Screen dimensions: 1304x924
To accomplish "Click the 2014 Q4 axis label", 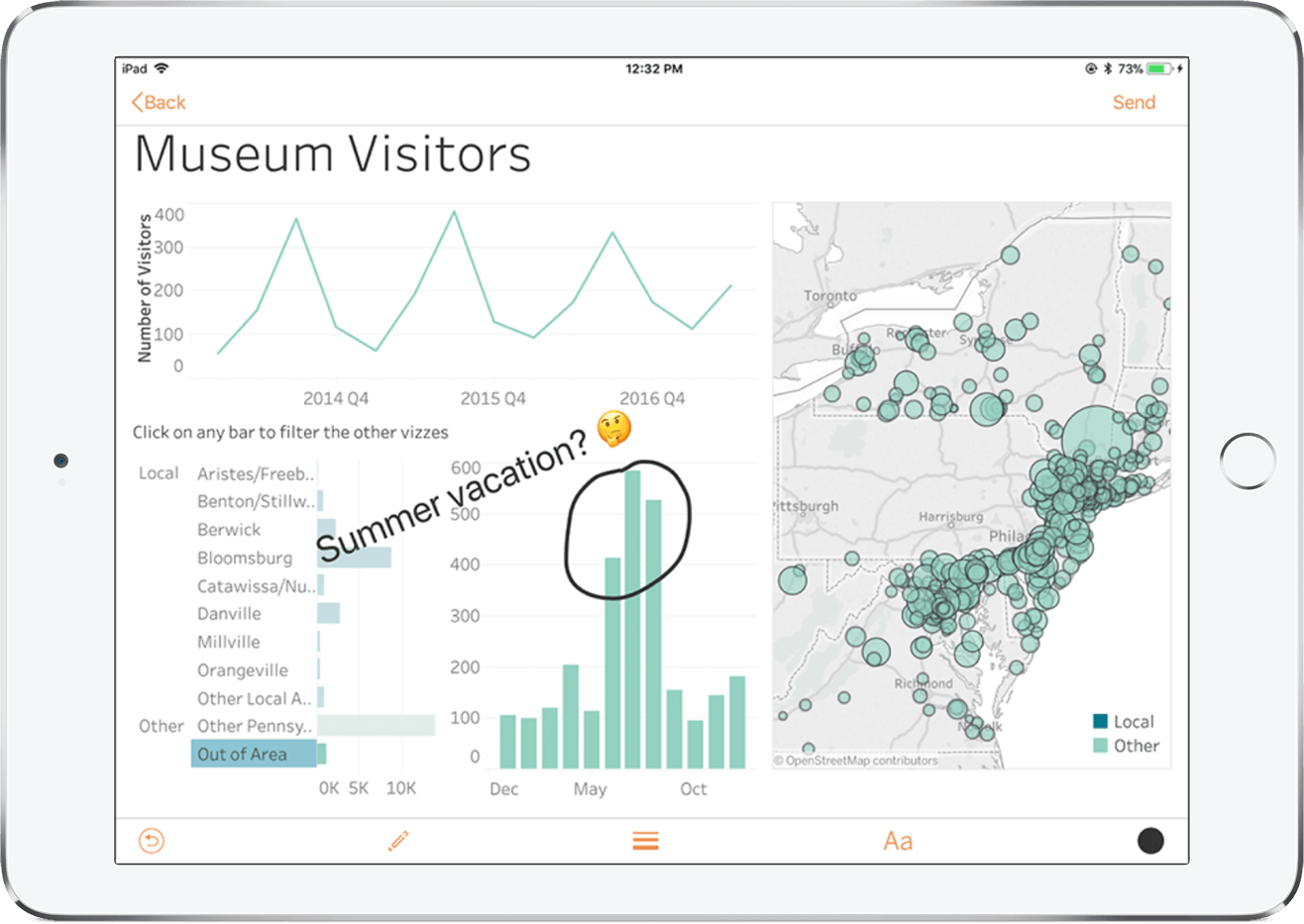I will click(336, 398).
